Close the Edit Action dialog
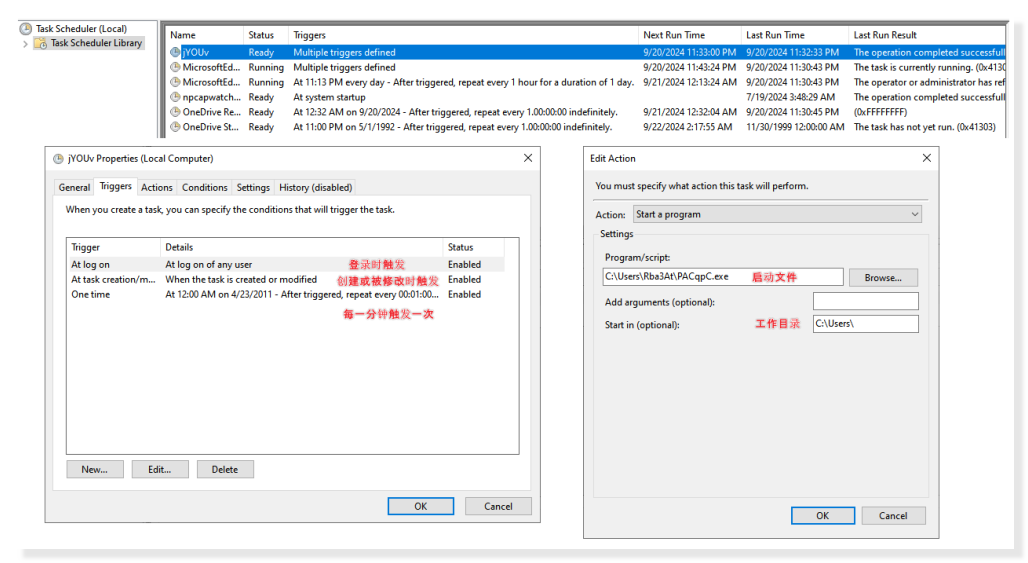Viewport: 1028px width, 563px height. (926, 158)
